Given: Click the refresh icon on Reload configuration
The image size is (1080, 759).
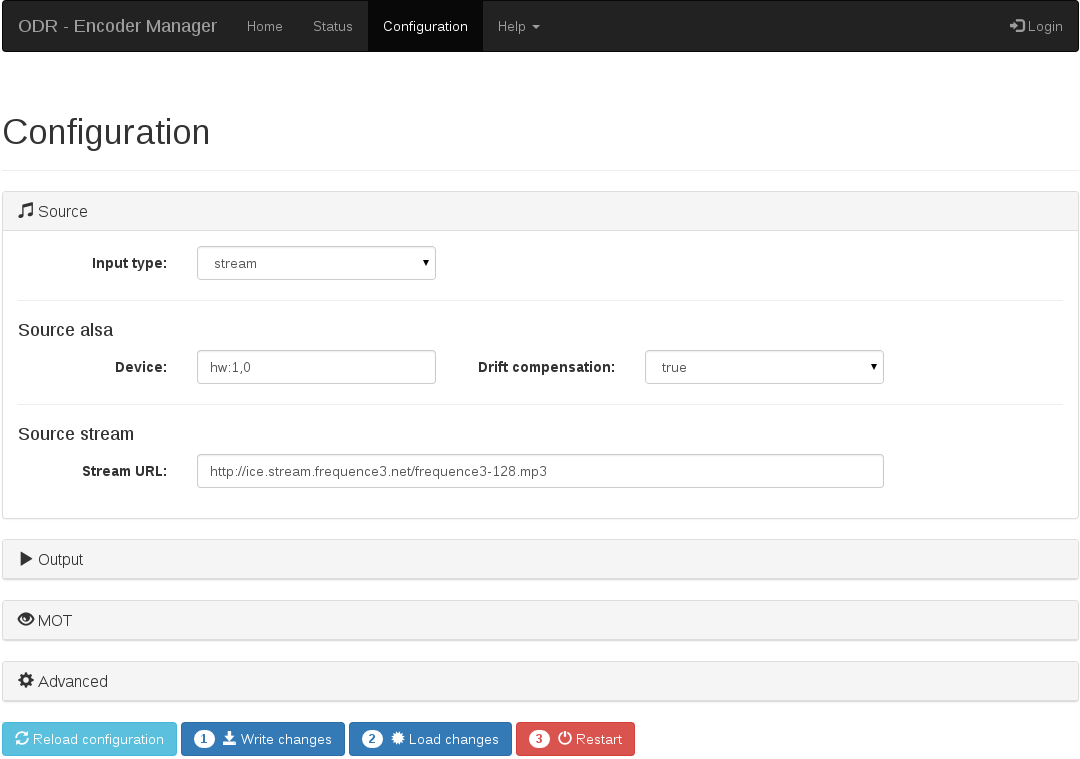Looking at the screenshot, I should [x=22, y=738].
